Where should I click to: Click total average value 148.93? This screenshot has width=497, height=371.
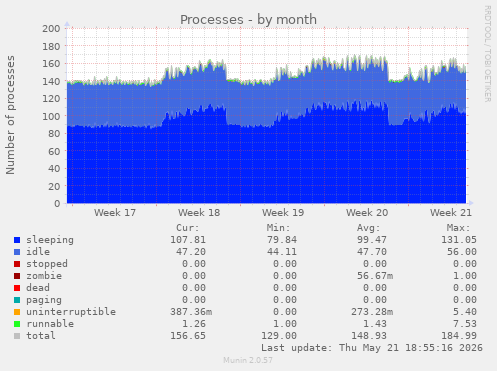pos(369,336)
